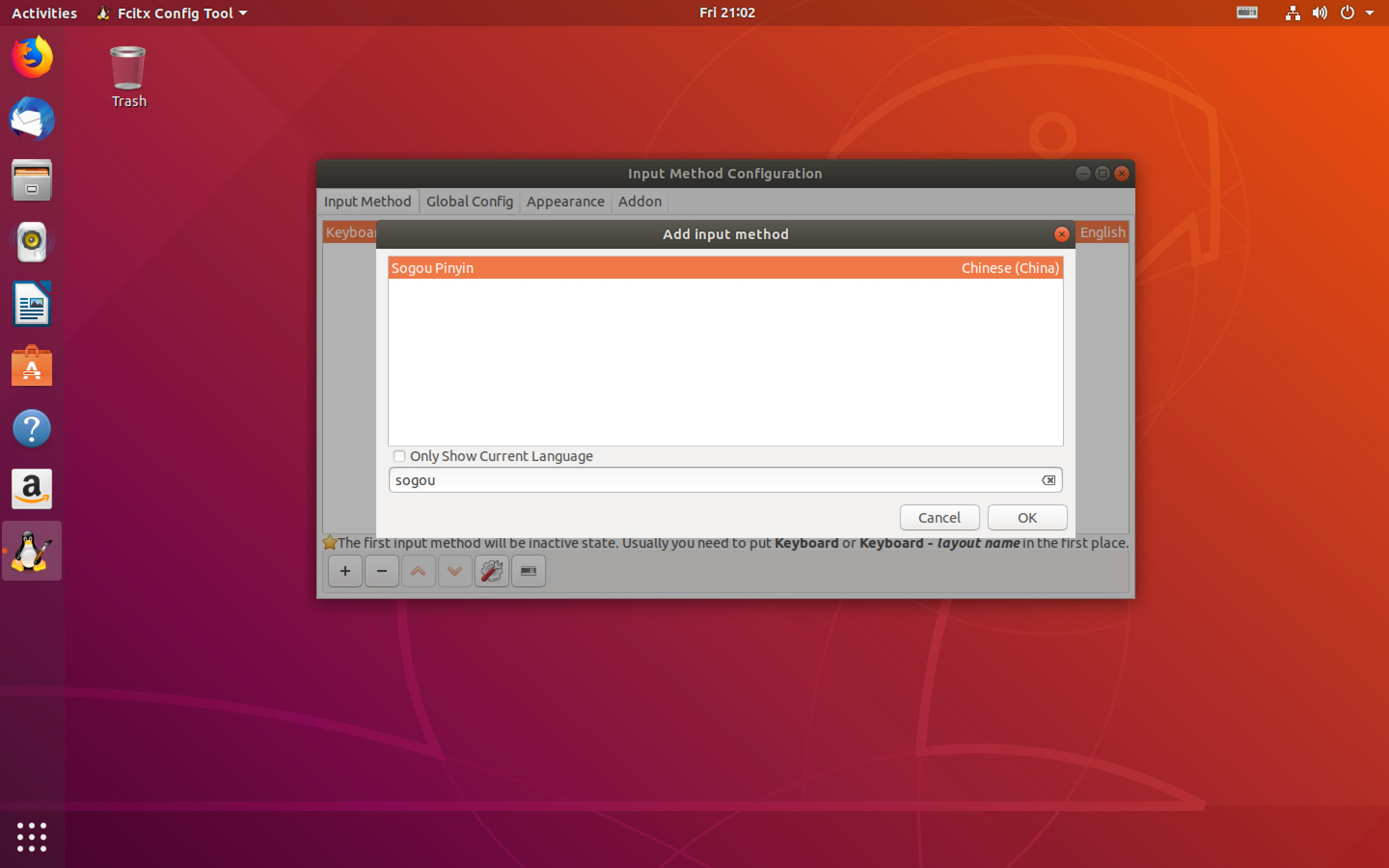Expand the system menu arrow
The height and width of the screenshot is (868, 1389).
pyautogui.click(x=1370, y=13)
